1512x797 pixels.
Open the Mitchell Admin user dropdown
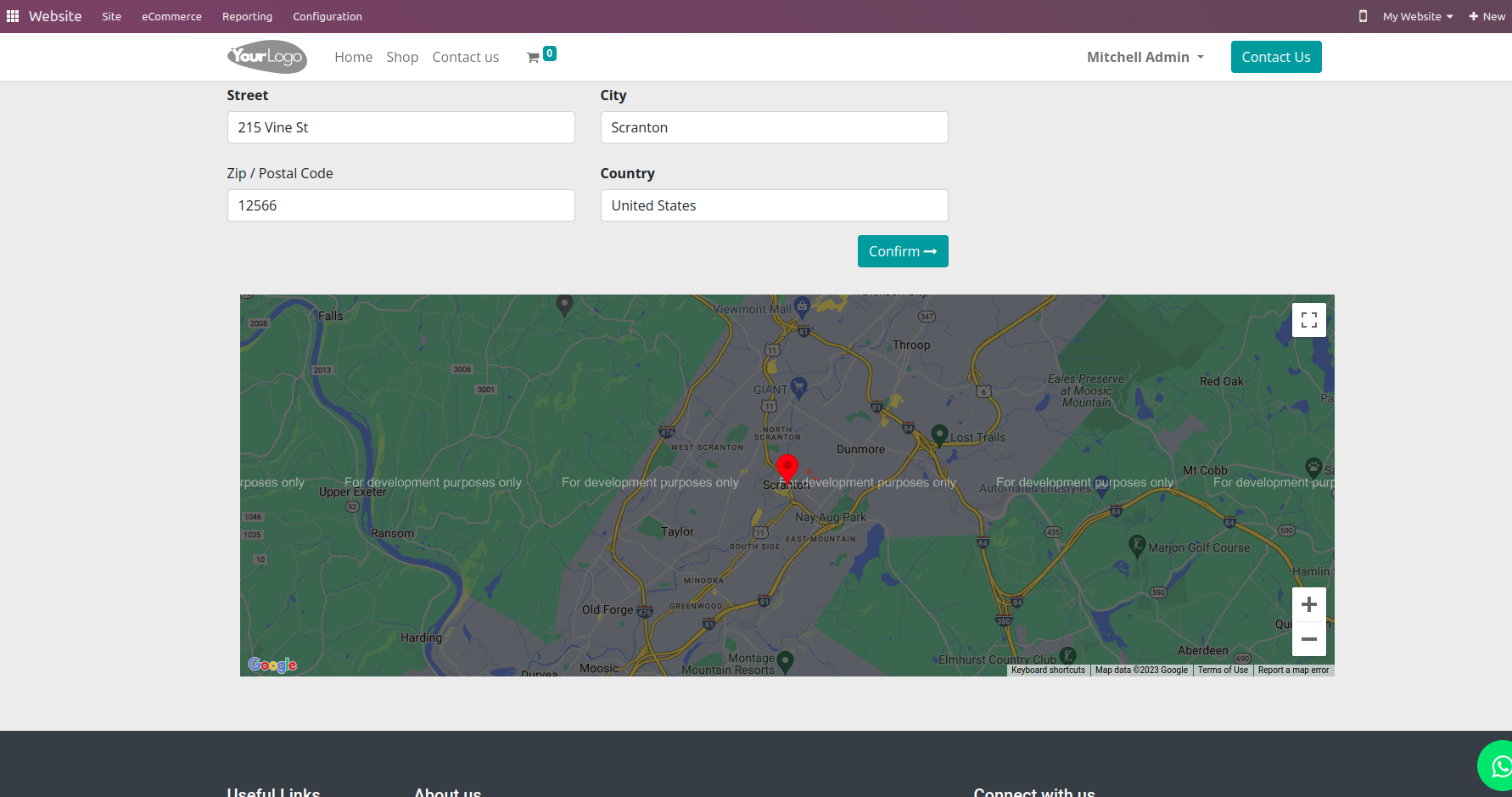[x=1145, y=57]
